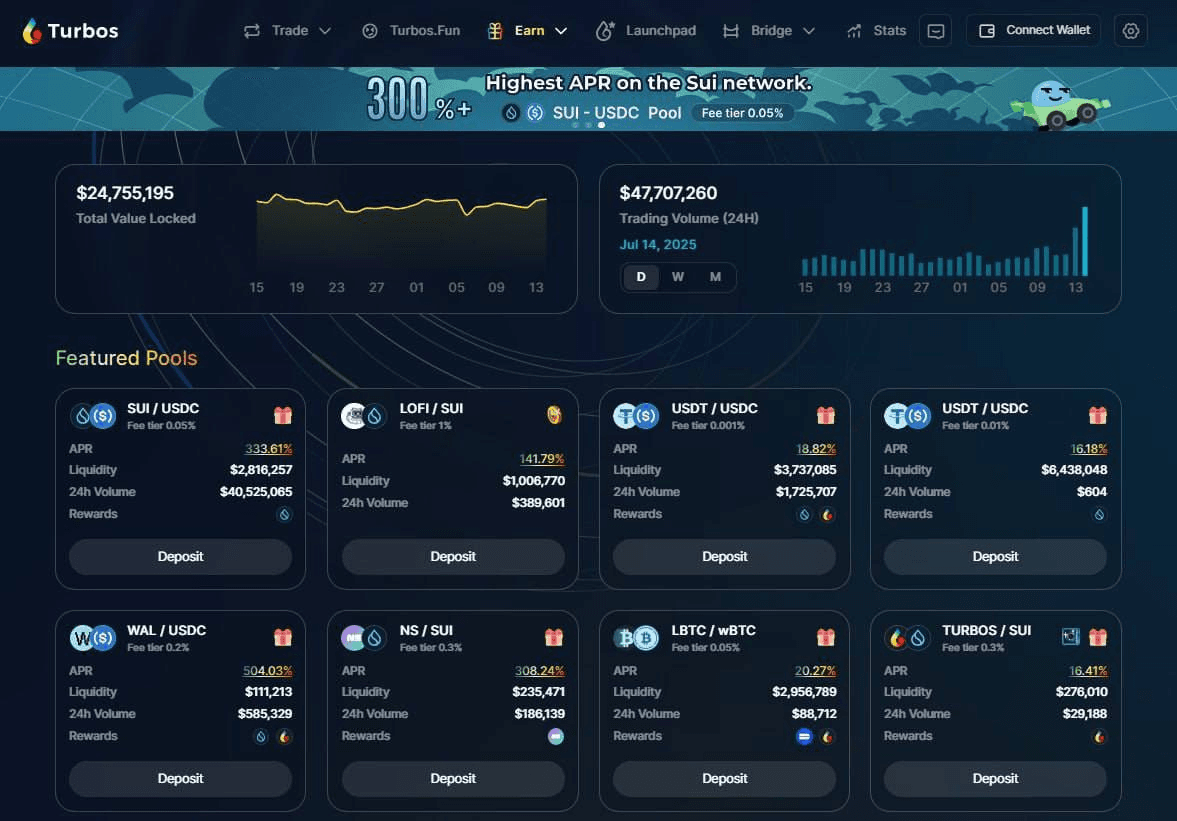Click the 16.41% APR link
This screenshot has width=1177, height=821.
[1088, 671]
